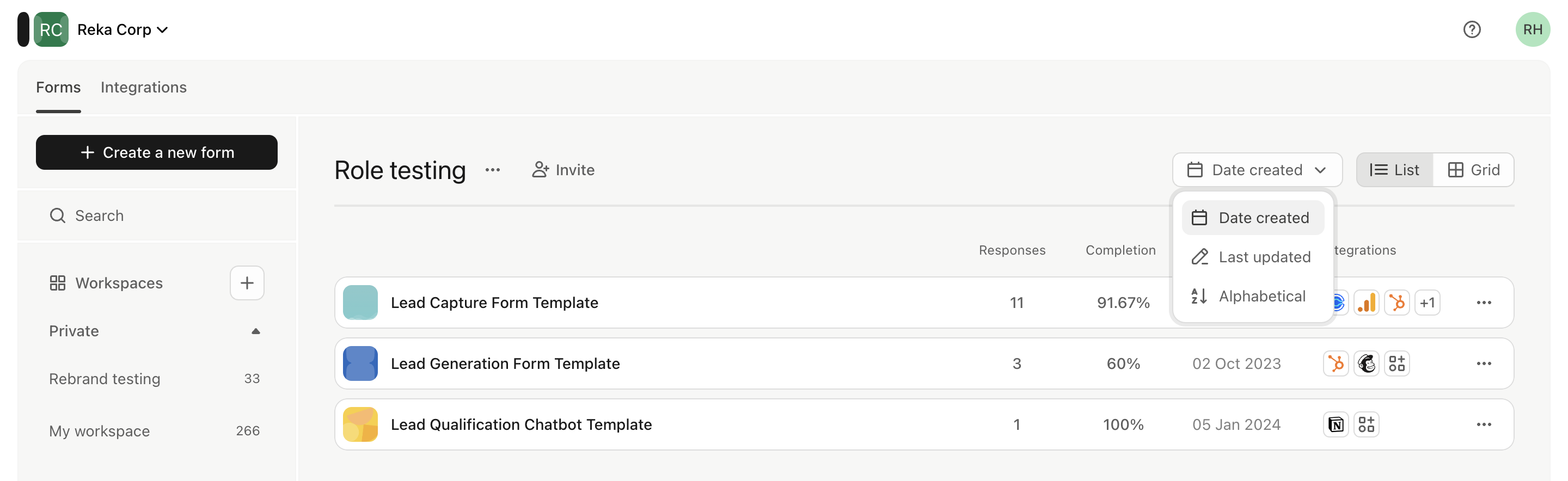The image size is (1568, 481).
Task: Select Alphabetical sort option
Action: tap(1252, 296)
